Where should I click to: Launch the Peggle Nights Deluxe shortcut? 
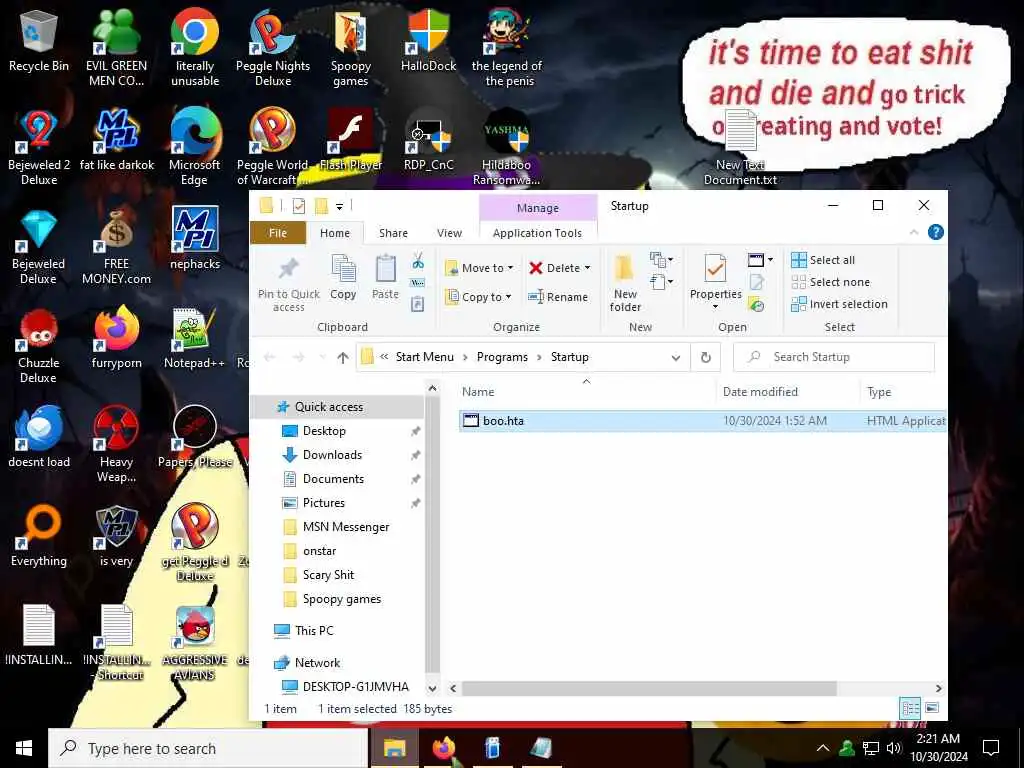[x=272, y=47]
